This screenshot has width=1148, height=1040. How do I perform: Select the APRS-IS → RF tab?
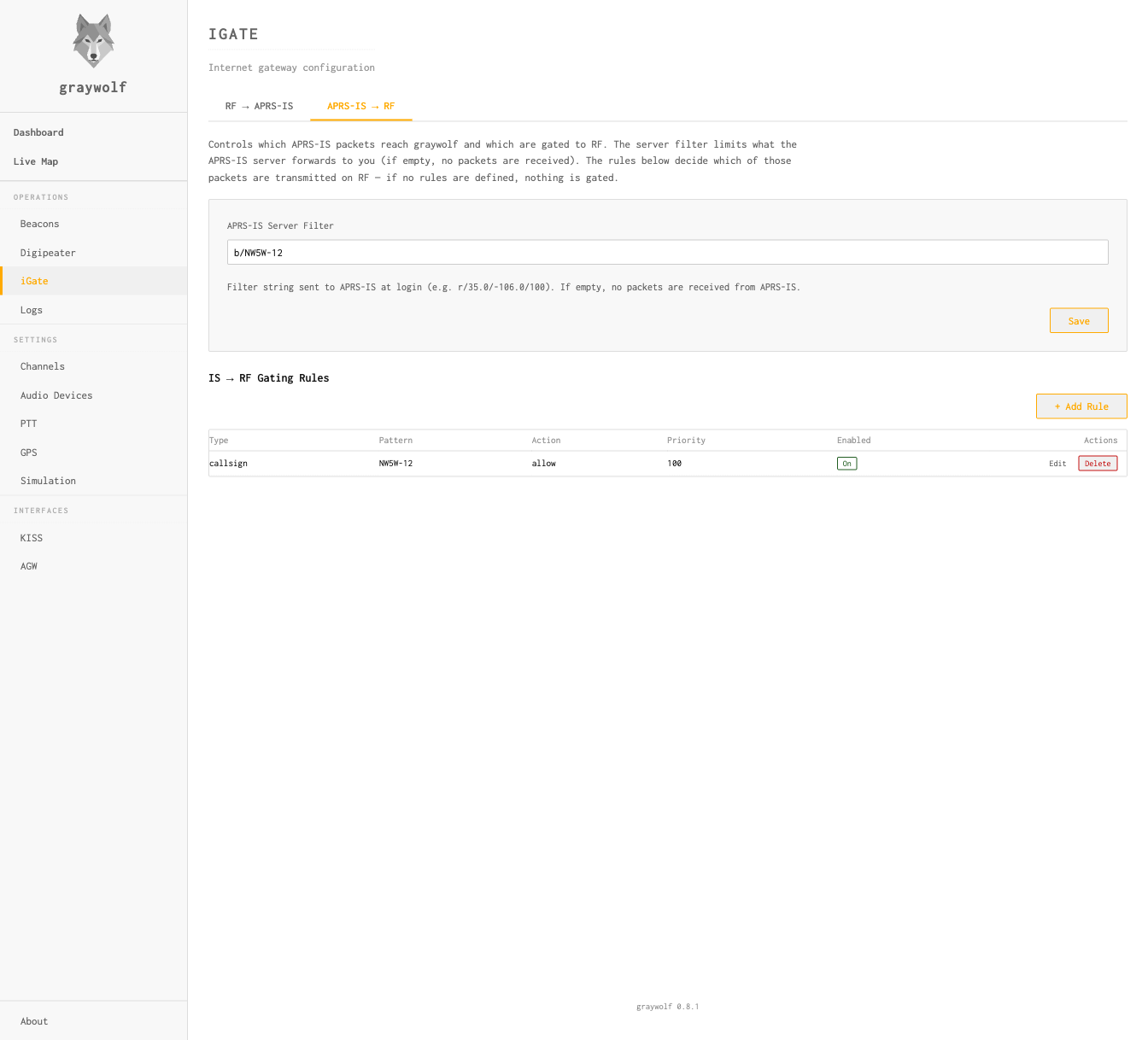click(x=360, y=106)
